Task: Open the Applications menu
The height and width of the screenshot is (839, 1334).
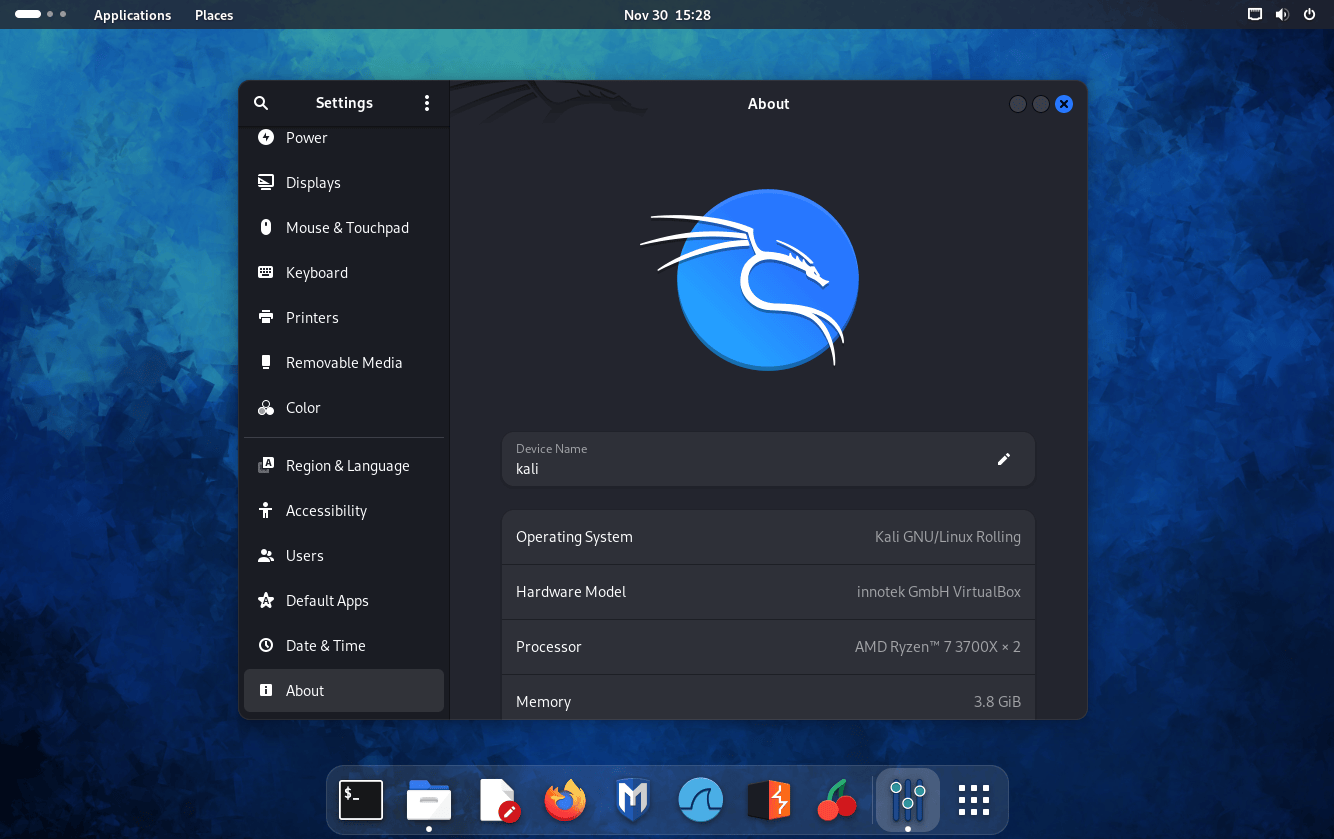Action: (132, 14)
